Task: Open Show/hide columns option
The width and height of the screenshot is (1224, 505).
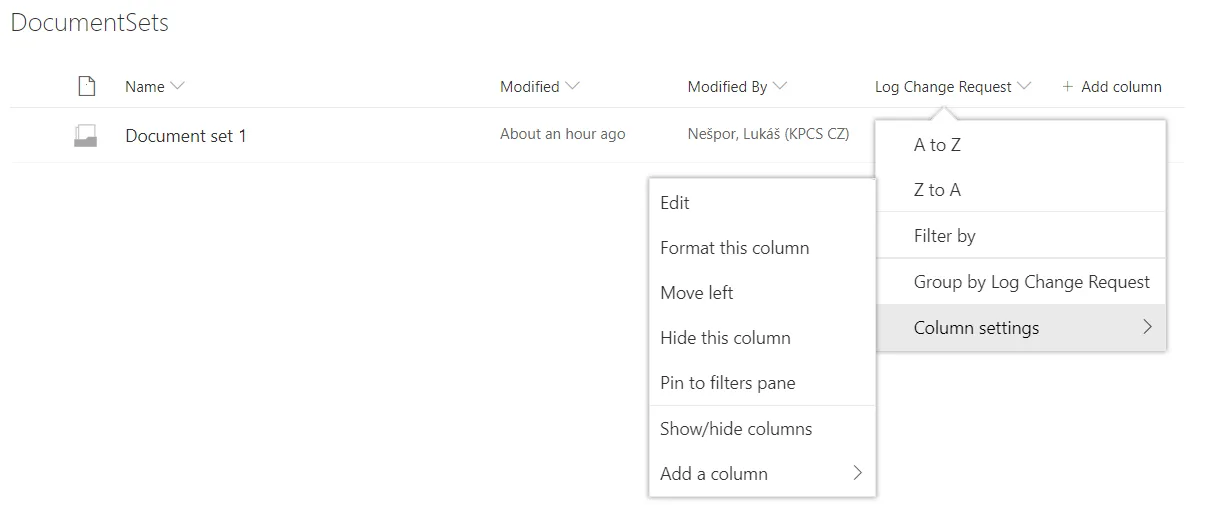Action: pyautogui.click(x=735, y=429)
